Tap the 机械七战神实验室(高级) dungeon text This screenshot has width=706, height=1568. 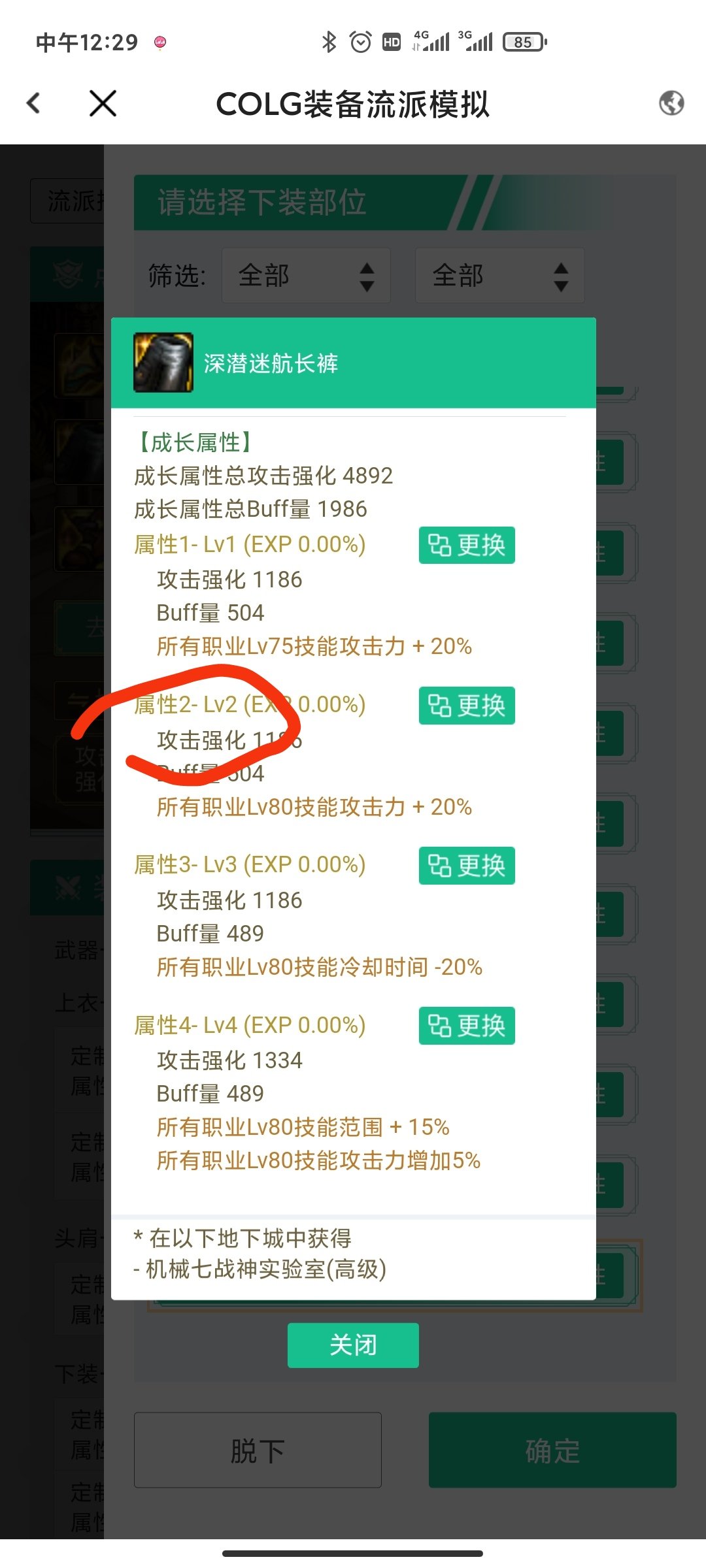point(266,1269)
